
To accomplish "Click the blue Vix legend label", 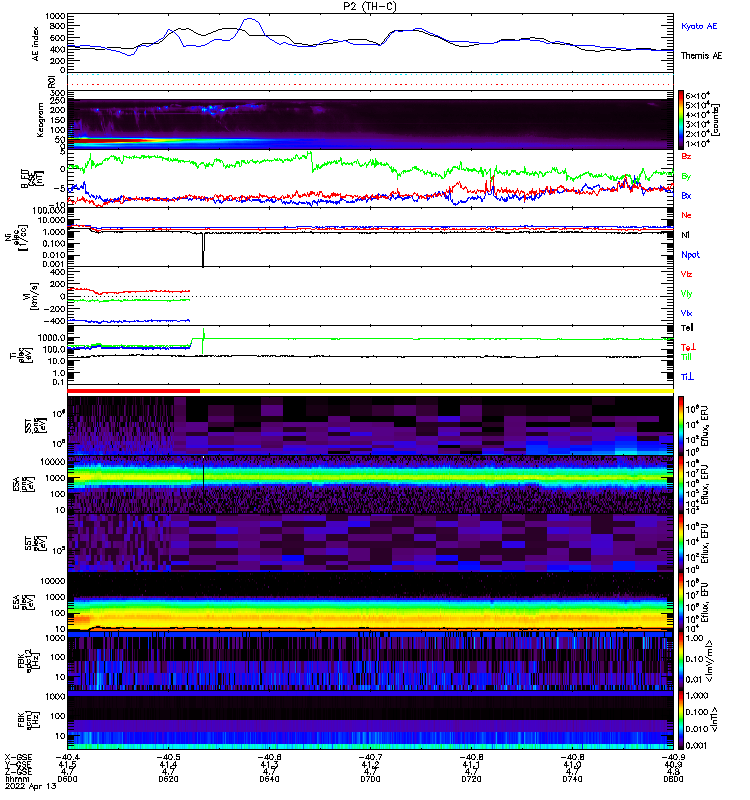I will (686, 313).
